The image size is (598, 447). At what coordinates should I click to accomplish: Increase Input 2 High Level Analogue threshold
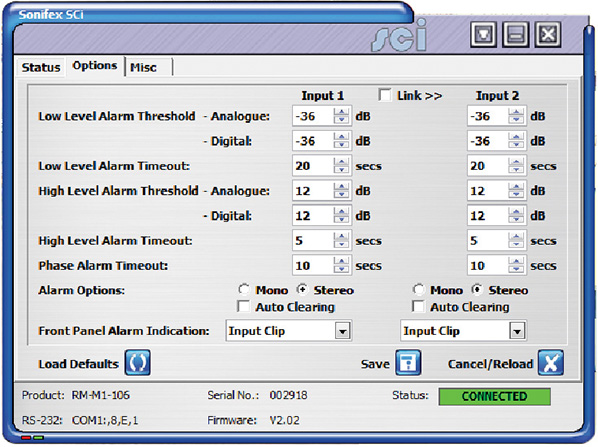click(x=516, y=187)
